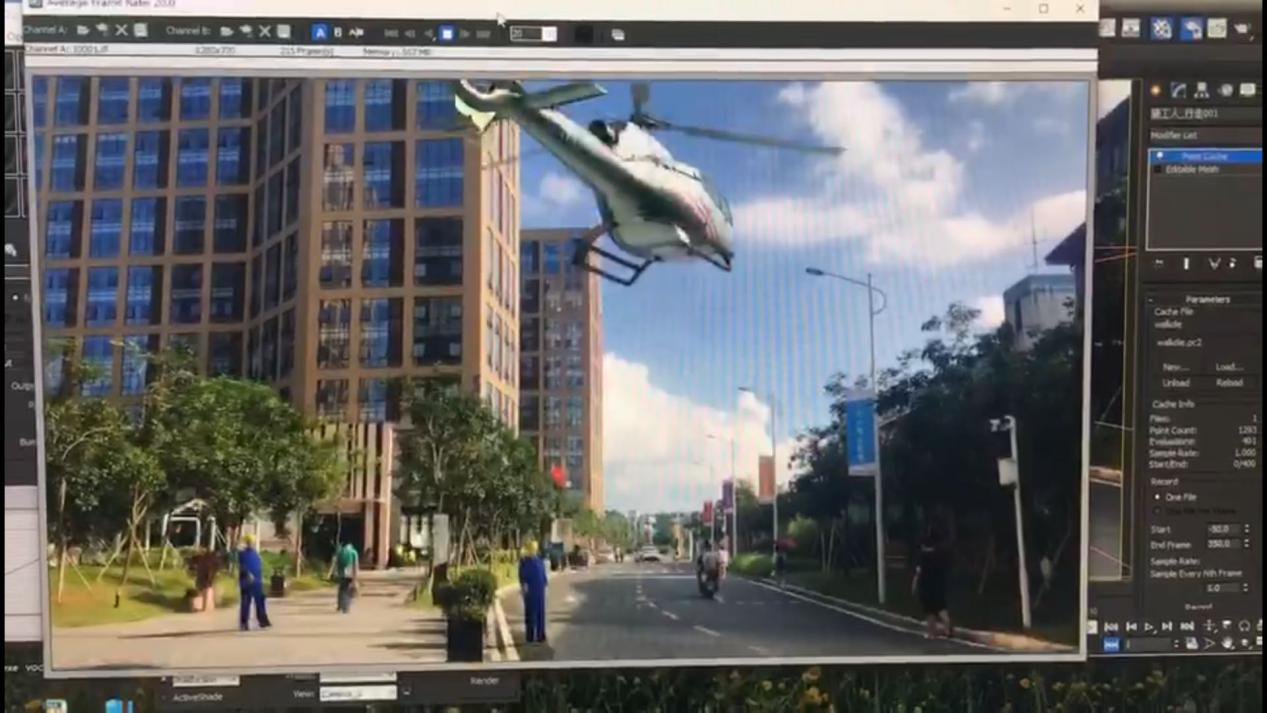
Task: Open a file in Channel B
Action: tap(226, 32)
